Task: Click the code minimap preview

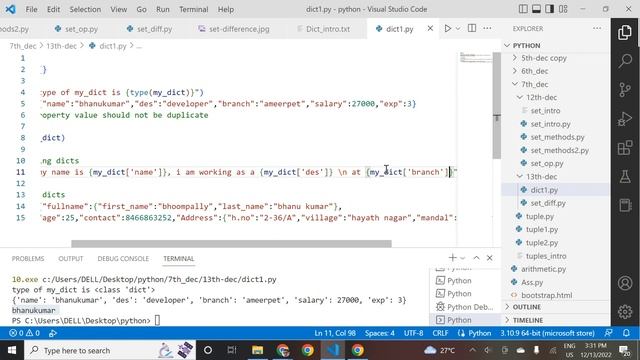Action: [x=475, y=58]
